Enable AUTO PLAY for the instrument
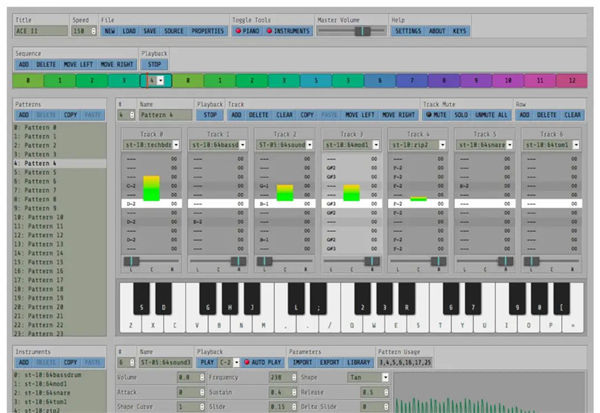 tap(263, 362)
